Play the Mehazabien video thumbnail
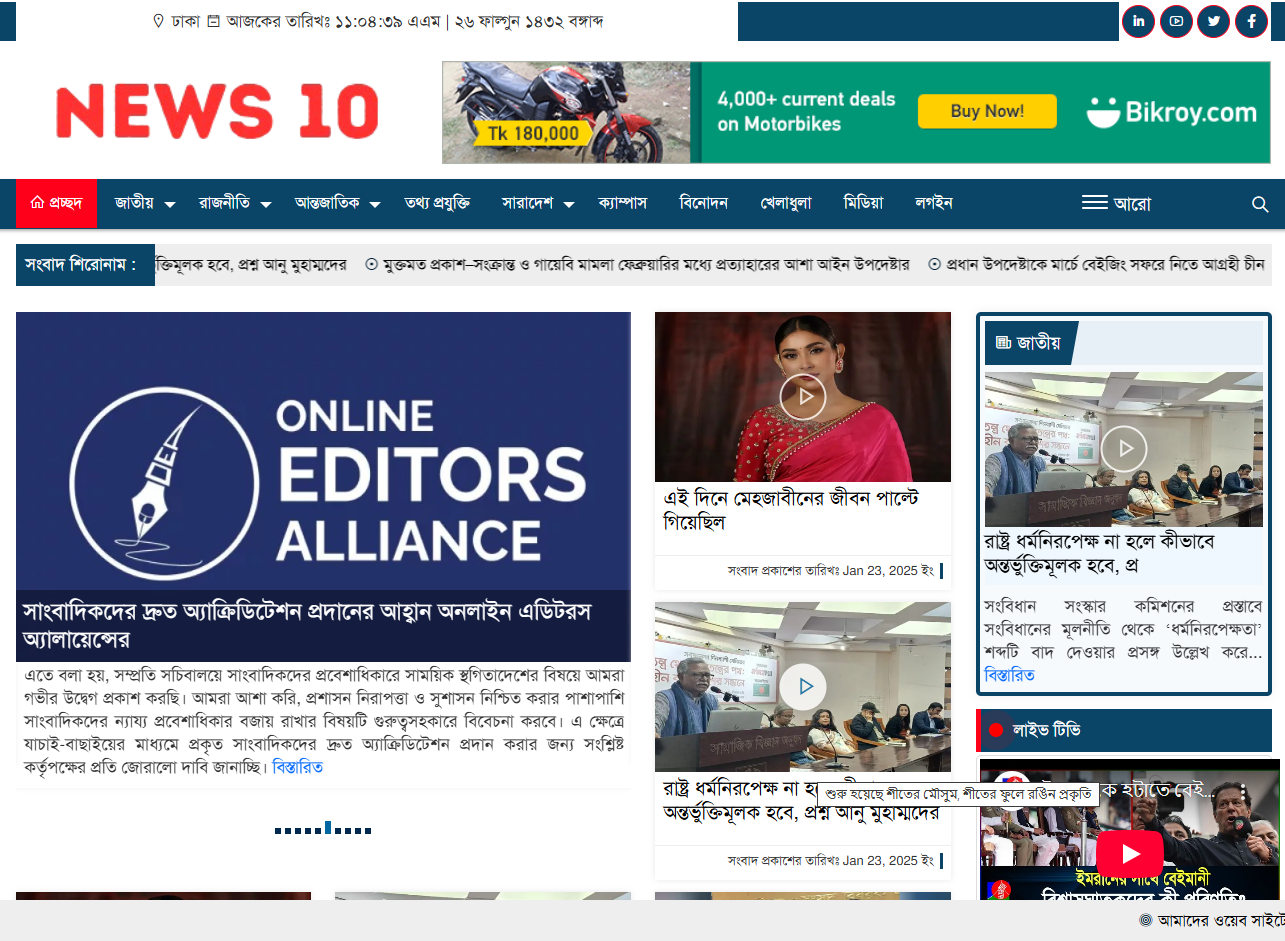The image size is (1285, 941). 802,397
